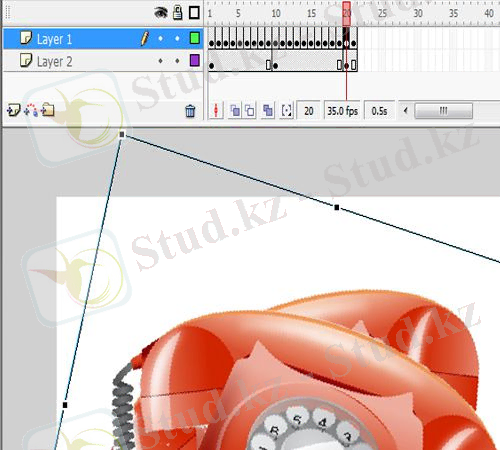Click the Center Frame button
Viewport: 500px width, 450px height.
[x=216, y=110]
